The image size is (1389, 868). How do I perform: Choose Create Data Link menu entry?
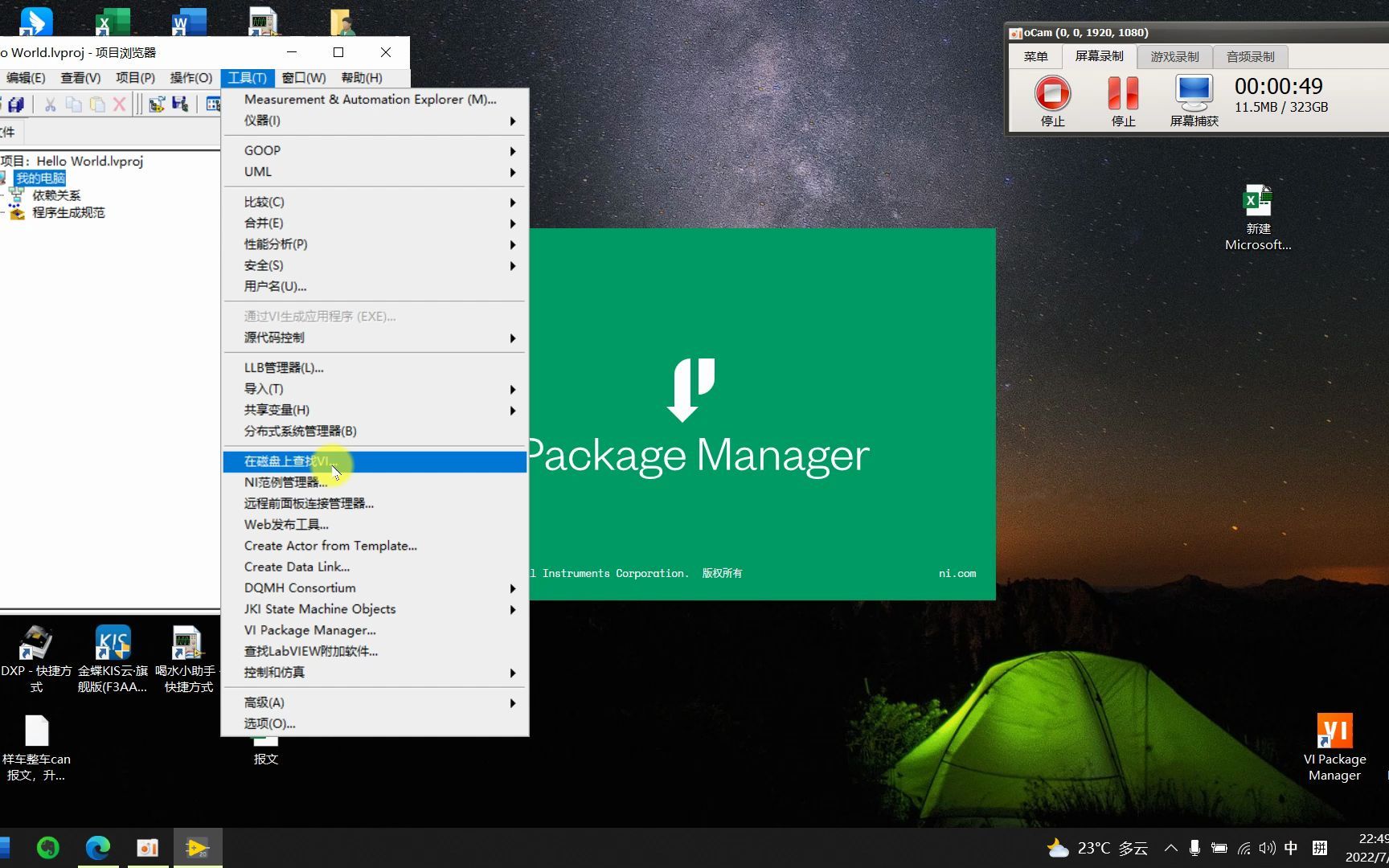click(375, 567)
